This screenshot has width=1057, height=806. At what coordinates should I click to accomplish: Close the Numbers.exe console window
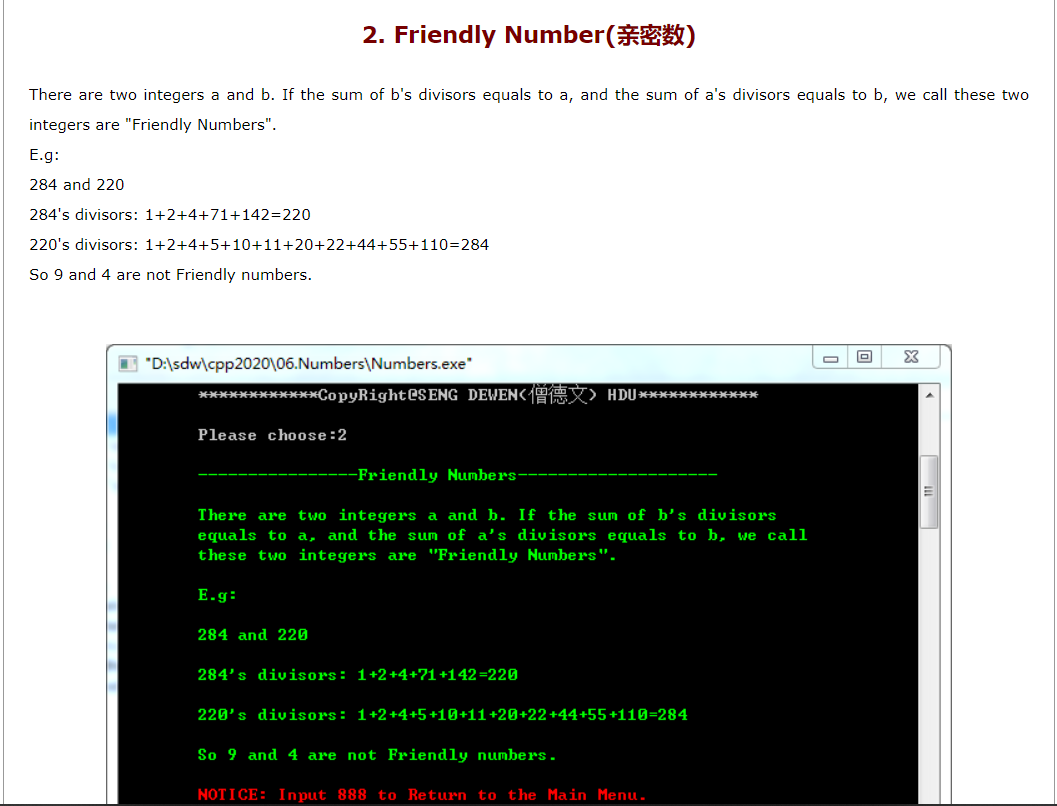click(911, 357)
